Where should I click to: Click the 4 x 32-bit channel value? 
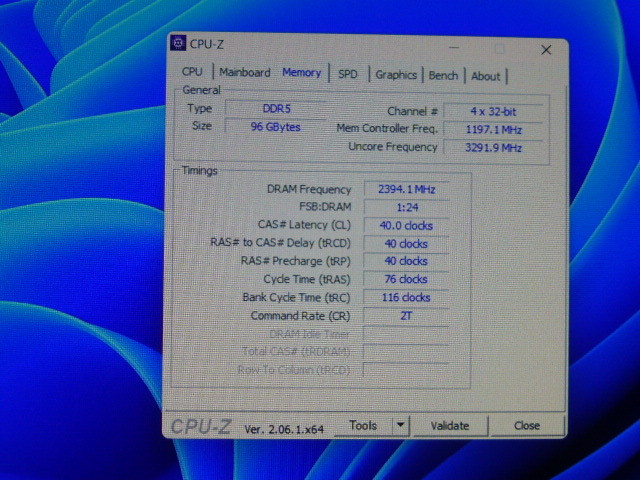[x=493, y=111]
